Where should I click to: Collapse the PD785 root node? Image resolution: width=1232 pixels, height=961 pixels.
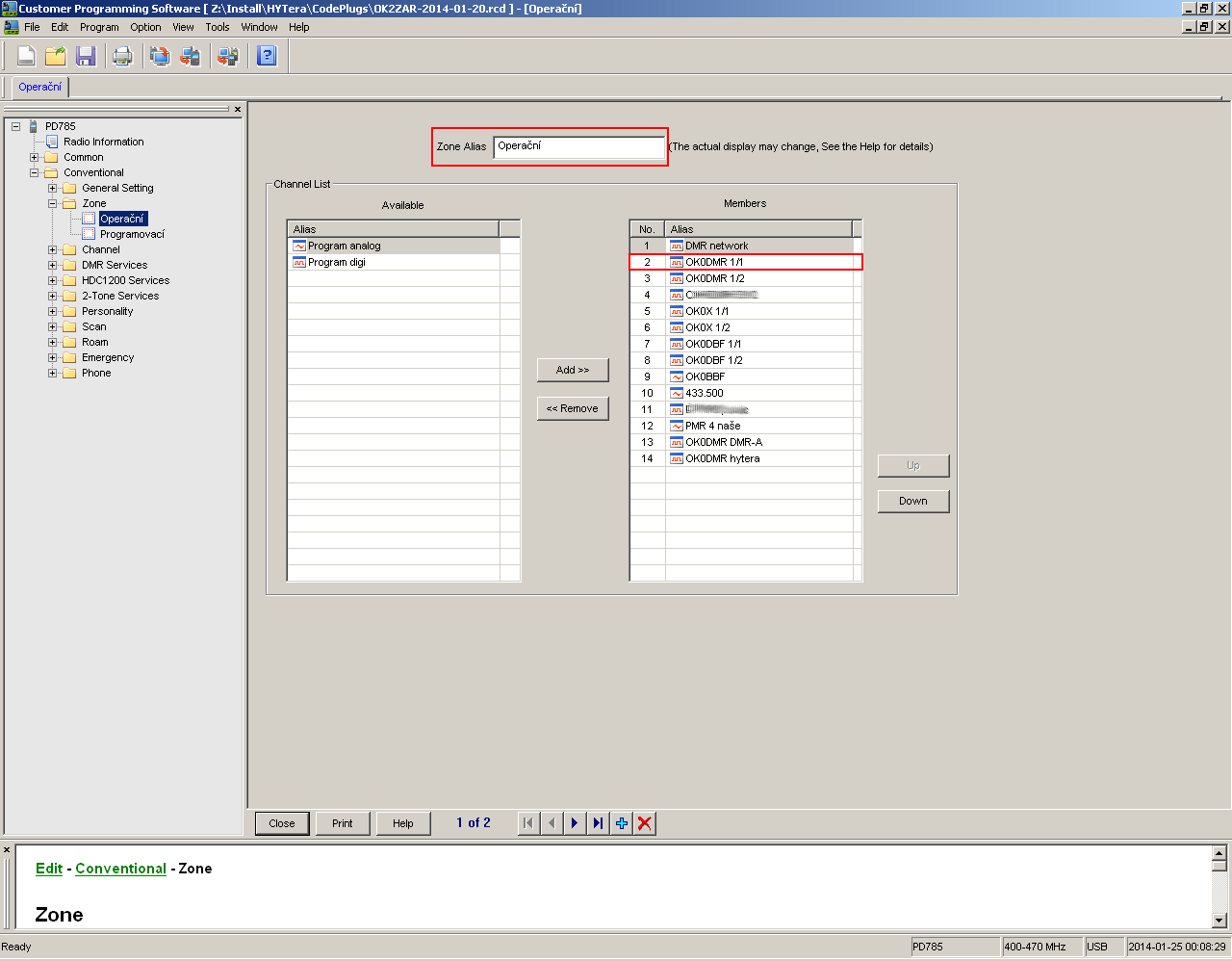pyautogui.click(x=15, y=126)
